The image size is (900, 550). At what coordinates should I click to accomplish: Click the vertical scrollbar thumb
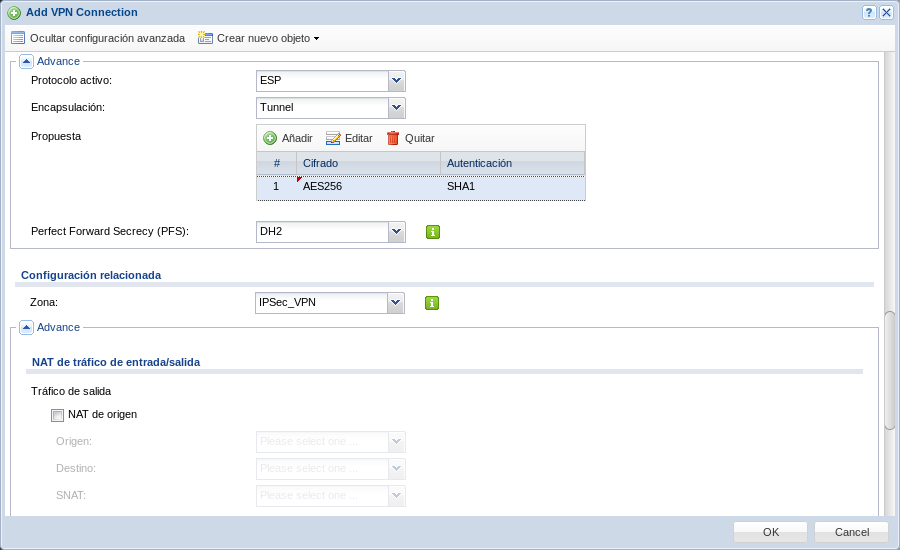click(890, 370)
